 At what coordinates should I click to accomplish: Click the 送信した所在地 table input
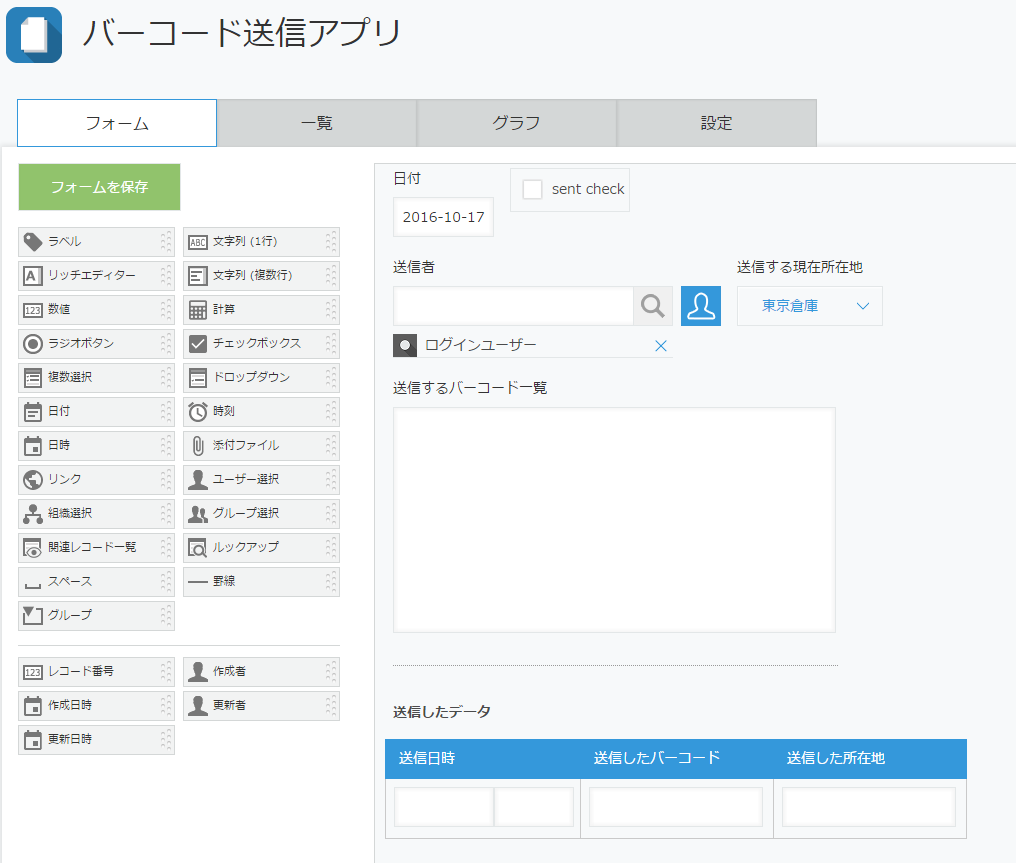[x=869, y=807]
